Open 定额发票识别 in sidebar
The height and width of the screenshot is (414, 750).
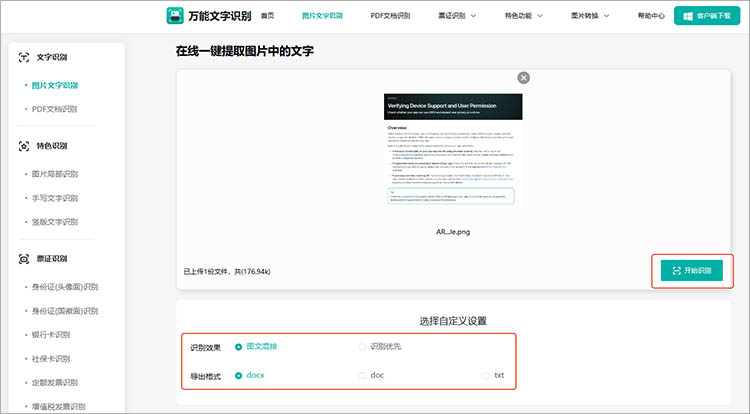[x=55, y=382]
